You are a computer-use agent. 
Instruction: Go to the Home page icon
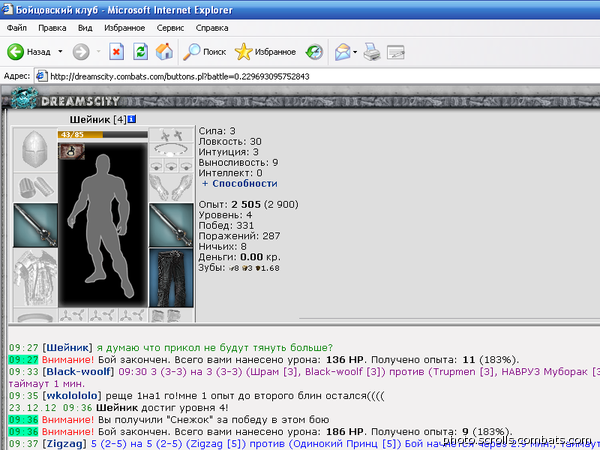164,52
